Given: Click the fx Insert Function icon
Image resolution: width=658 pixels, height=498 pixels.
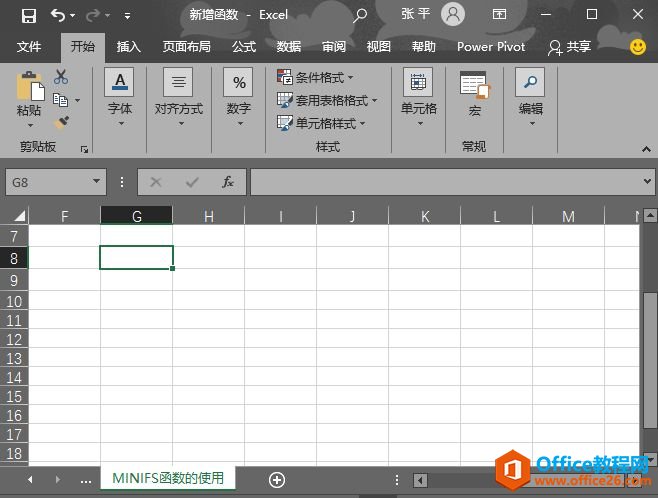Looking at the screenshot, I should point(228,182).
